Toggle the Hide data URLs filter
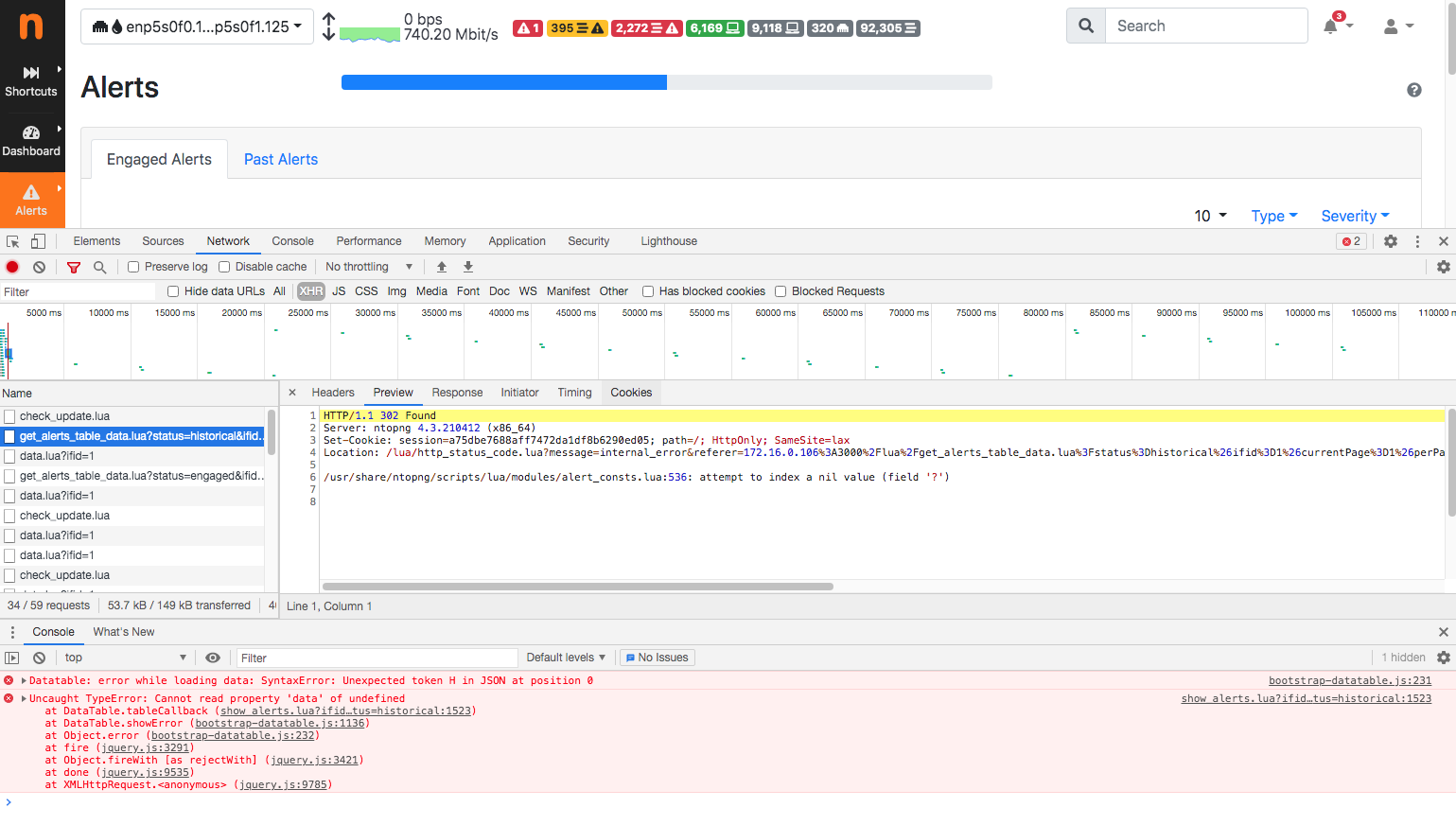This screenshot has height=825, width=1456. point(172,291)
